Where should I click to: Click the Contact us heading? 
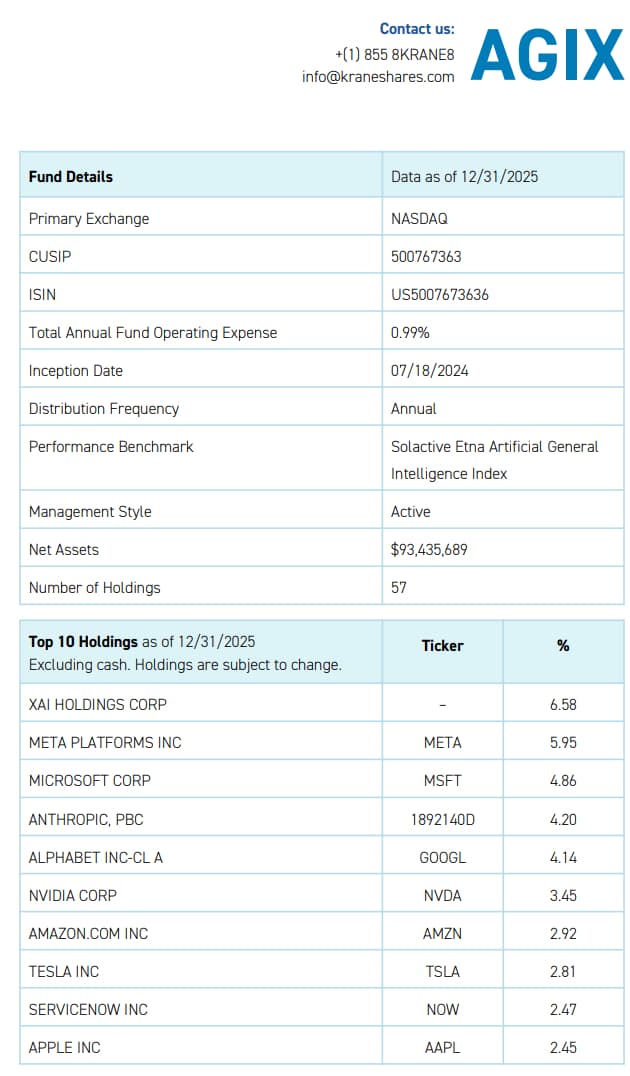417,29
